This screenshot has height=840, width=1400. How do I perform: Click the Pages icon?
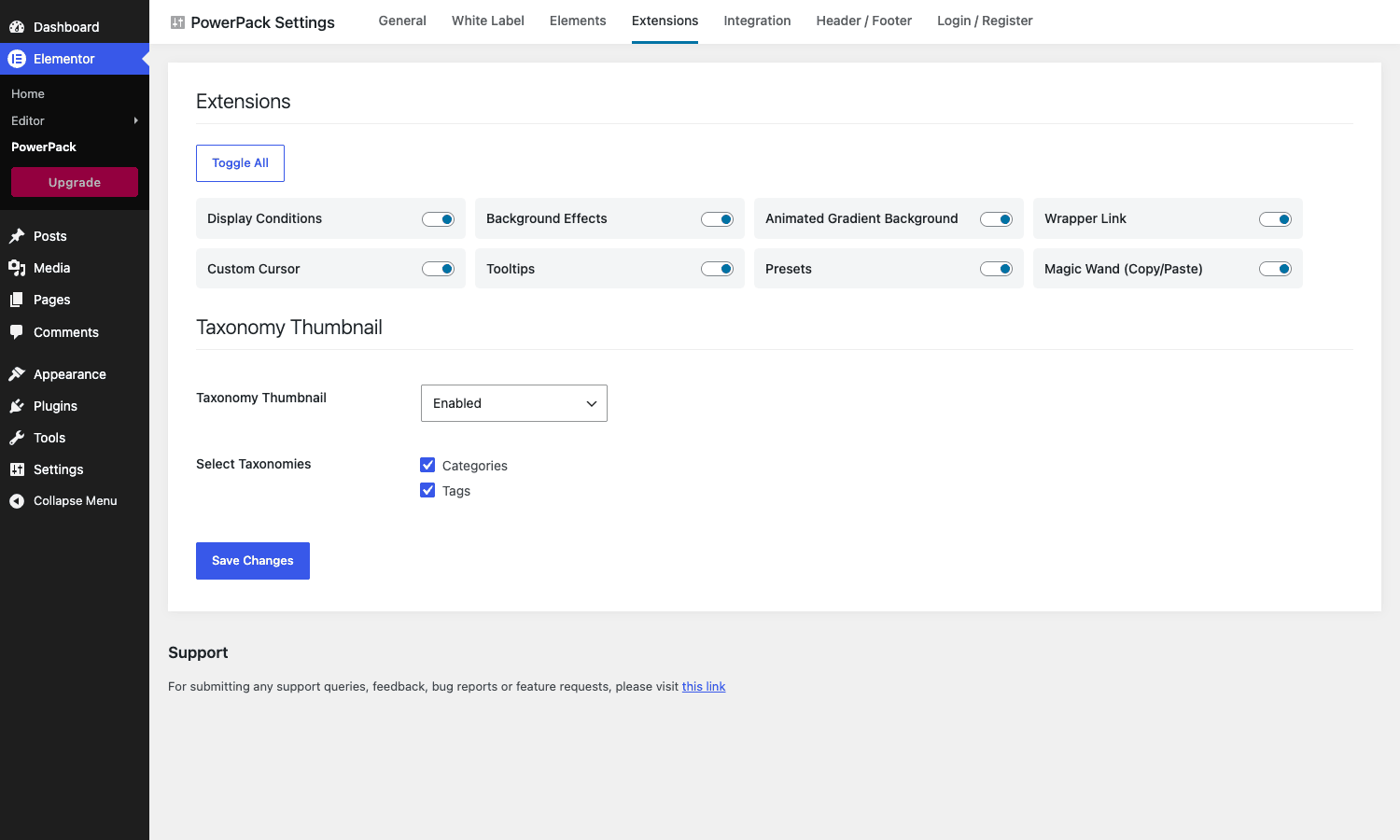(x=17, y=300)
